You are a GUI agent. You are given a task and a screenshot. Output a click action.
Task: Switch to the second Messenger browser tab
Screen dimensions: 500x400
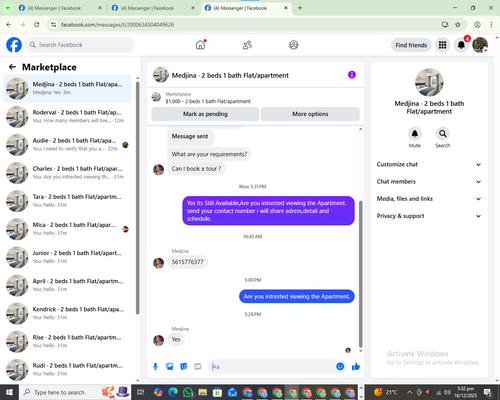(153, 8)
